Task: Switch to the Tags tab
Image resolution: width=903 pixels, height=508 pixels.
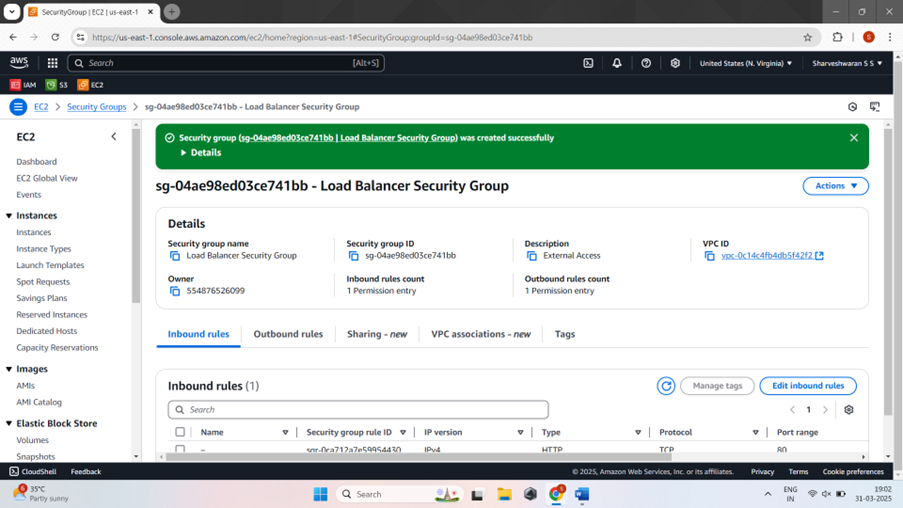Action: tap(565, 334)
